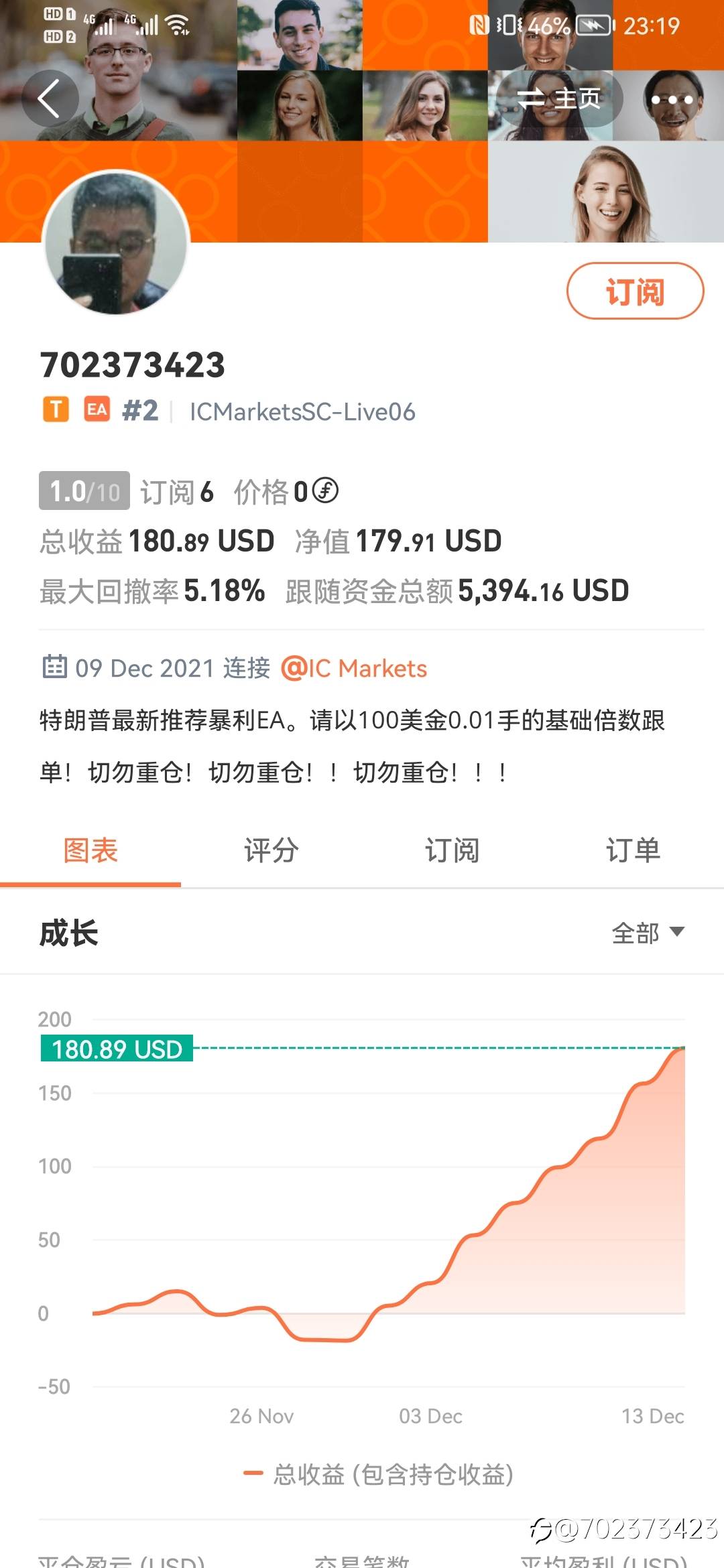The width and height of the screenshot is (724, 1568).
Task: Tap the 主页 switch button
Action: coord(559,99)
